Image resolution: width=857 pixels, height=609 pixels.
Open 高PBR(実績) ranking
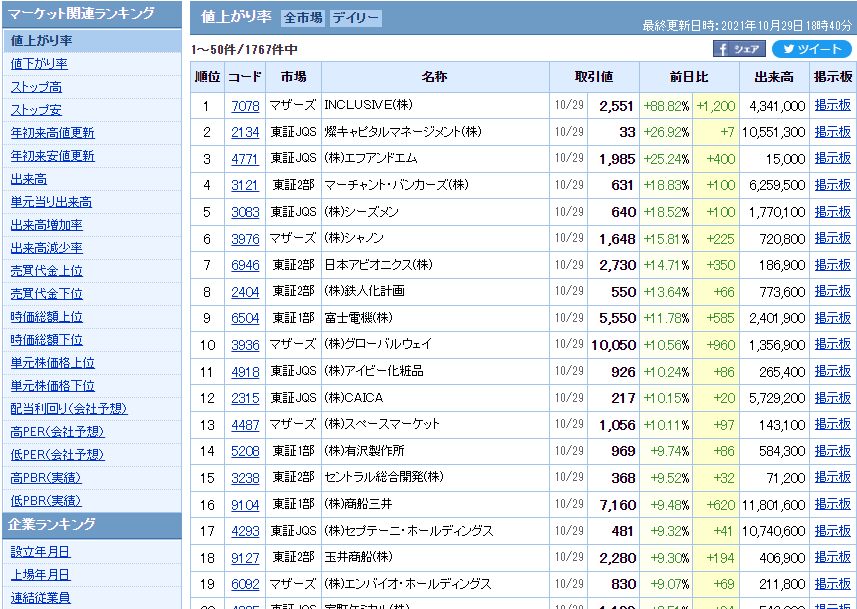46,478
